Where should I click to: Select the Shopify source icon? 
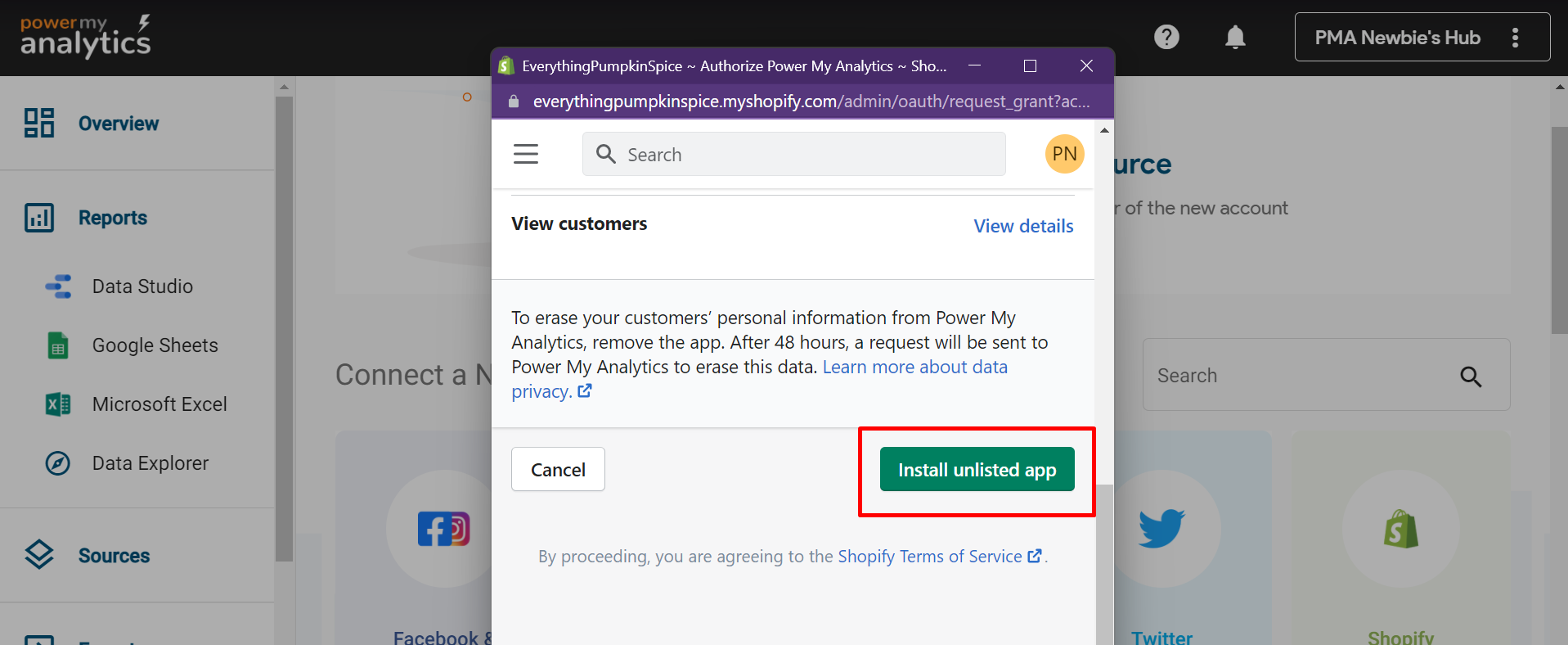[1400, 528]
